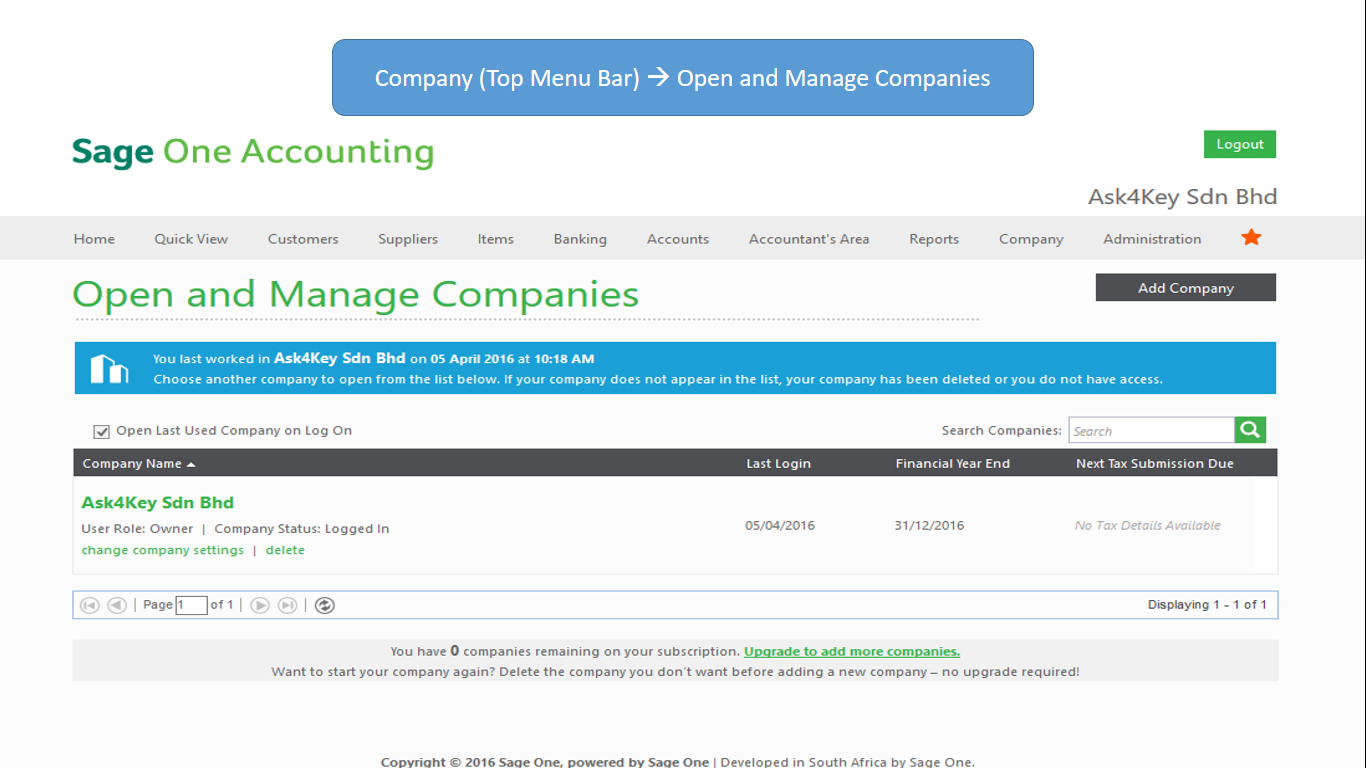Click the Ask4Key Sdn Bhd header company name
The image size is (1366, 768).
tap(1183, 197)
